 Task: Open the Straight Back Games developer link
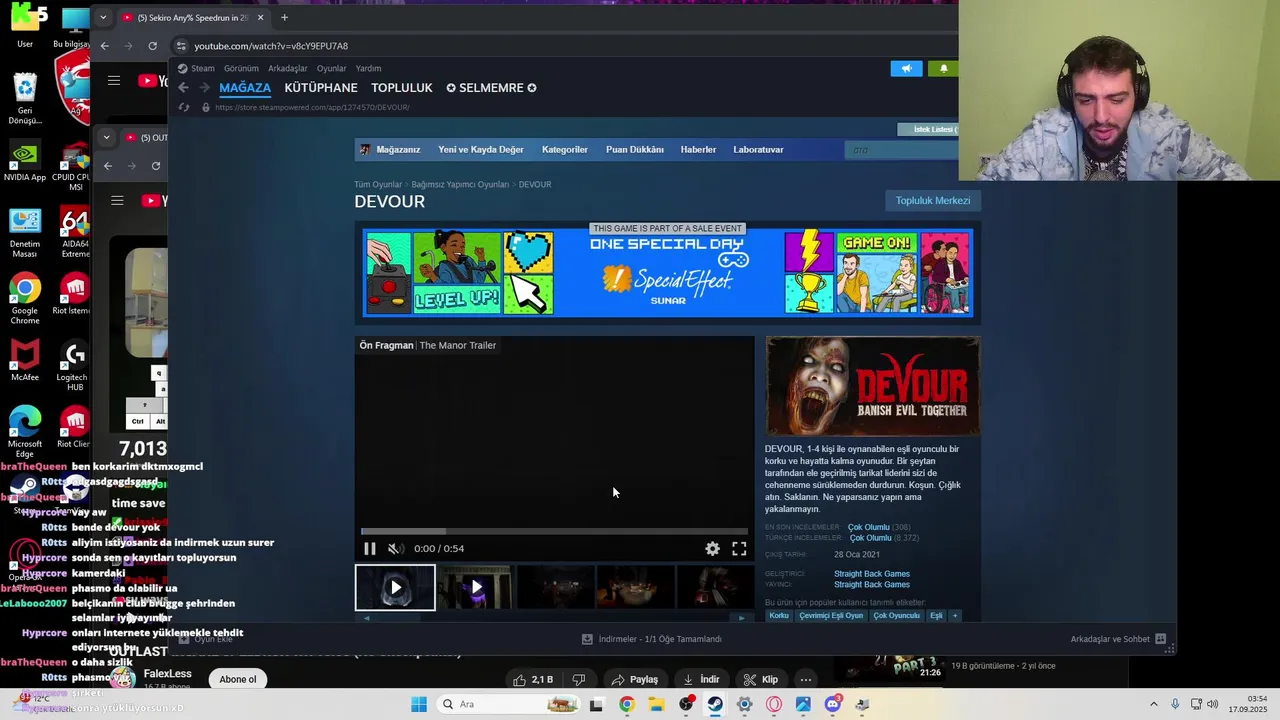pos(872,574)
